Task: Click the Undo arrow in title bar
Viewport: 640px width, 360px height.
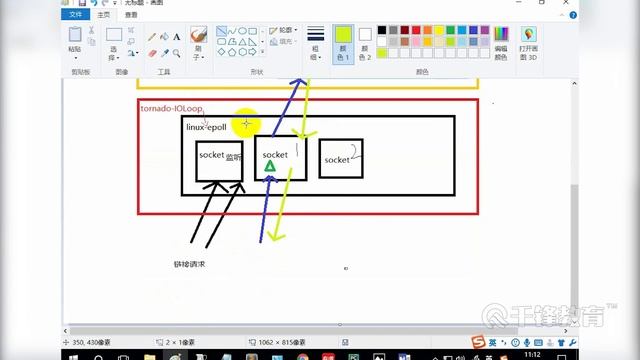Action: 94,3
